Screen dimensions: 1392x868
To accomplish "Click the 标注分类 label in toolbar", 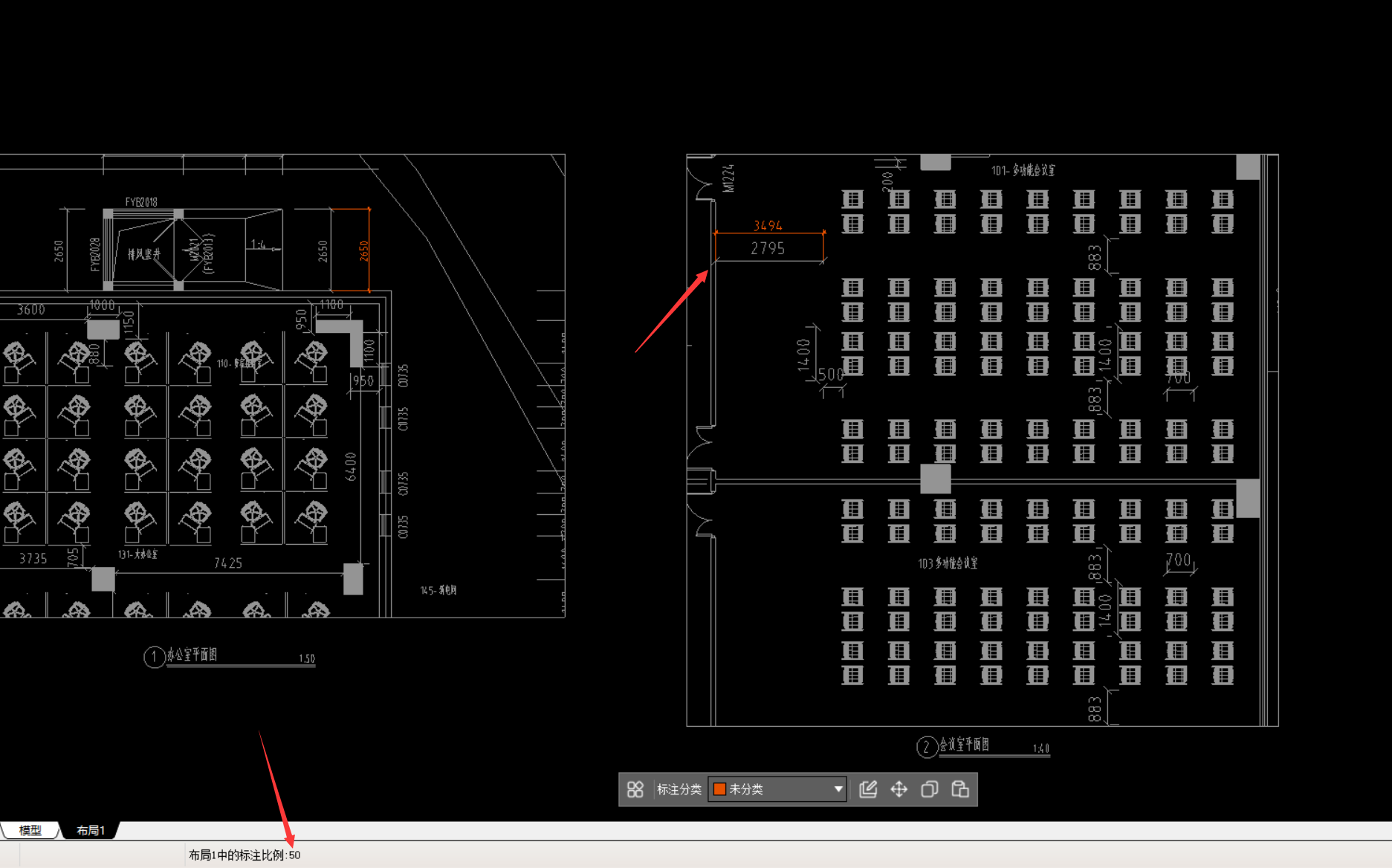I will 679,789.
